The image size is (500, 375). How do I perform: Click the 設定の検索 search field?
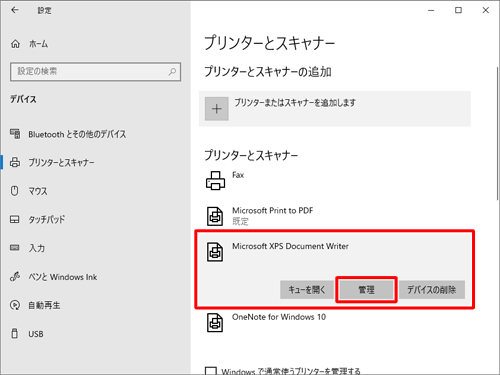(96, 71)
